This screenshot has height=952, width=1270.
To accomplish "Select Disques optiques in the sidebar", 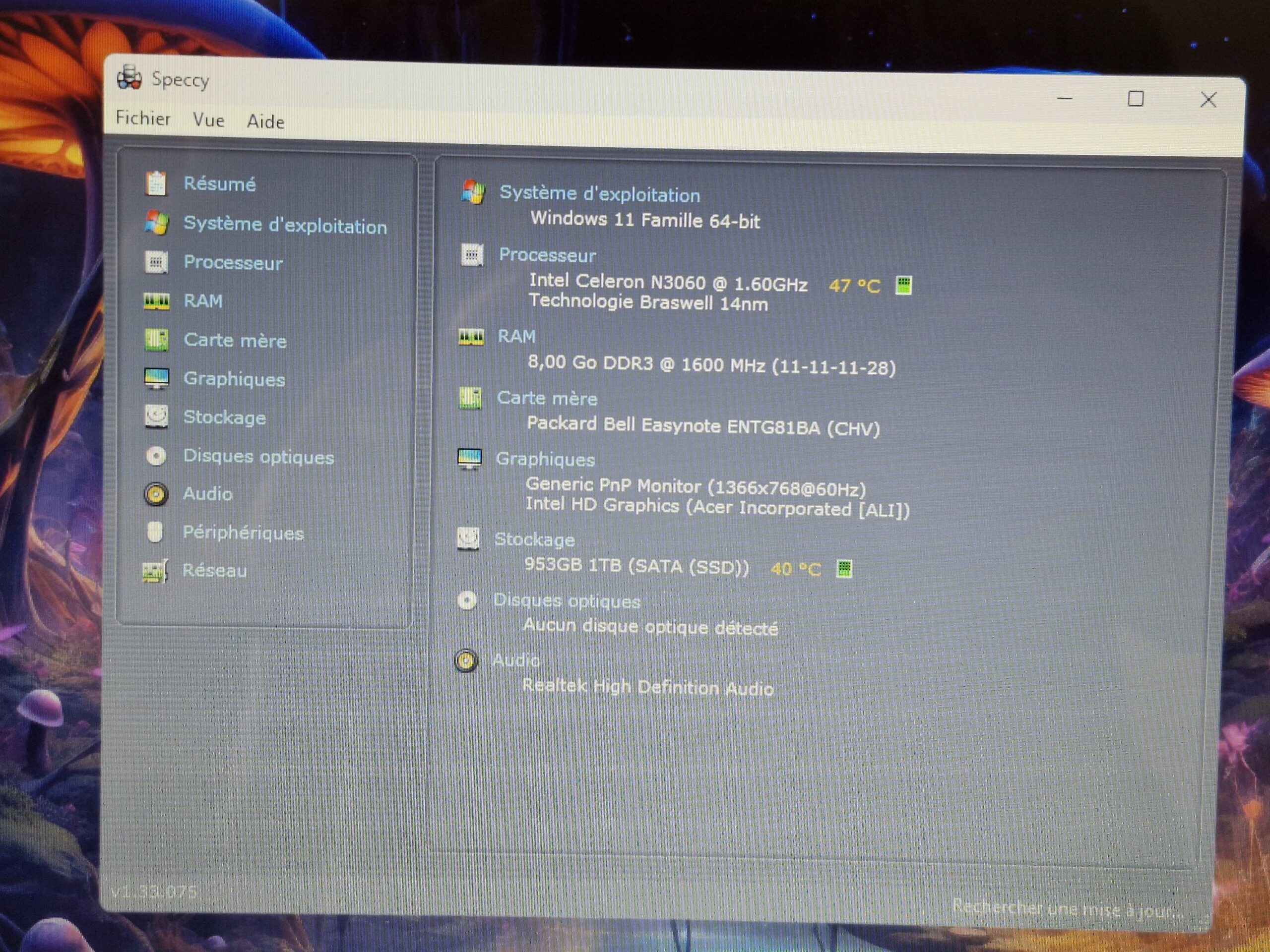I will [258, 457].
